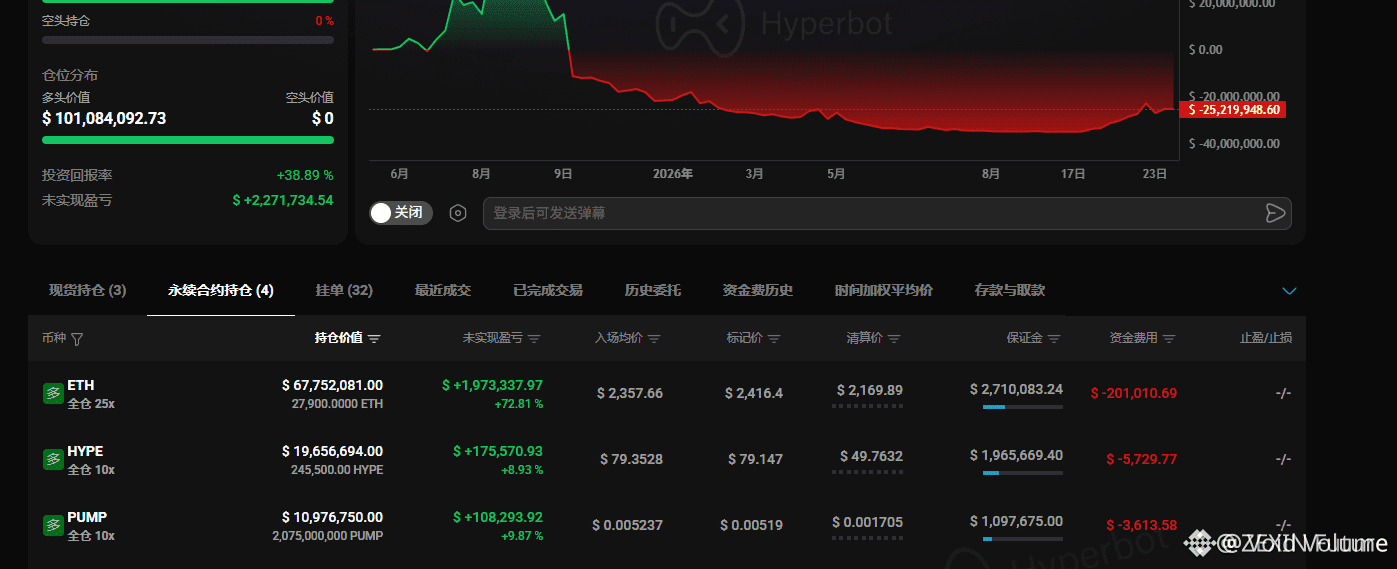Viewport: 1397px width, 569px height.
Task: Click HYPE mark price $ 79.147
Action: [755, 459]
